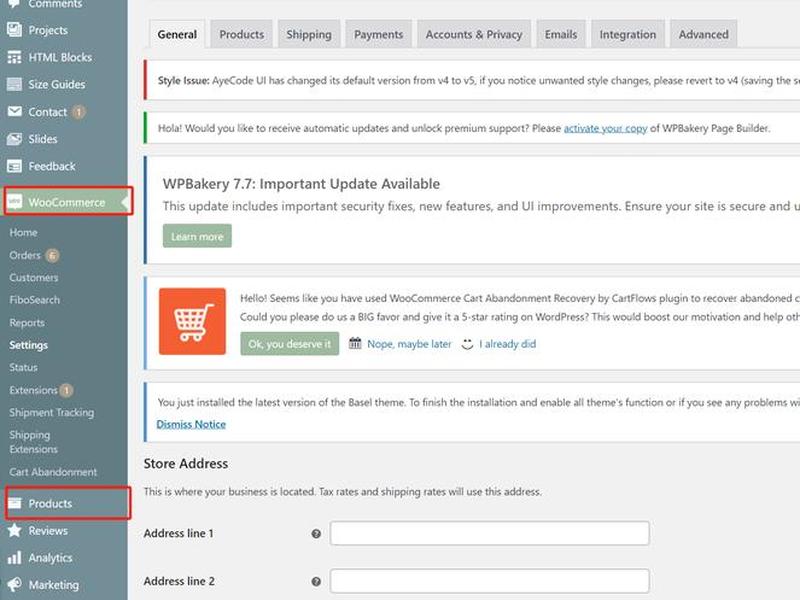Open the Orders submenu item
The height and width of the screenshot is (600, 800).
24,255
